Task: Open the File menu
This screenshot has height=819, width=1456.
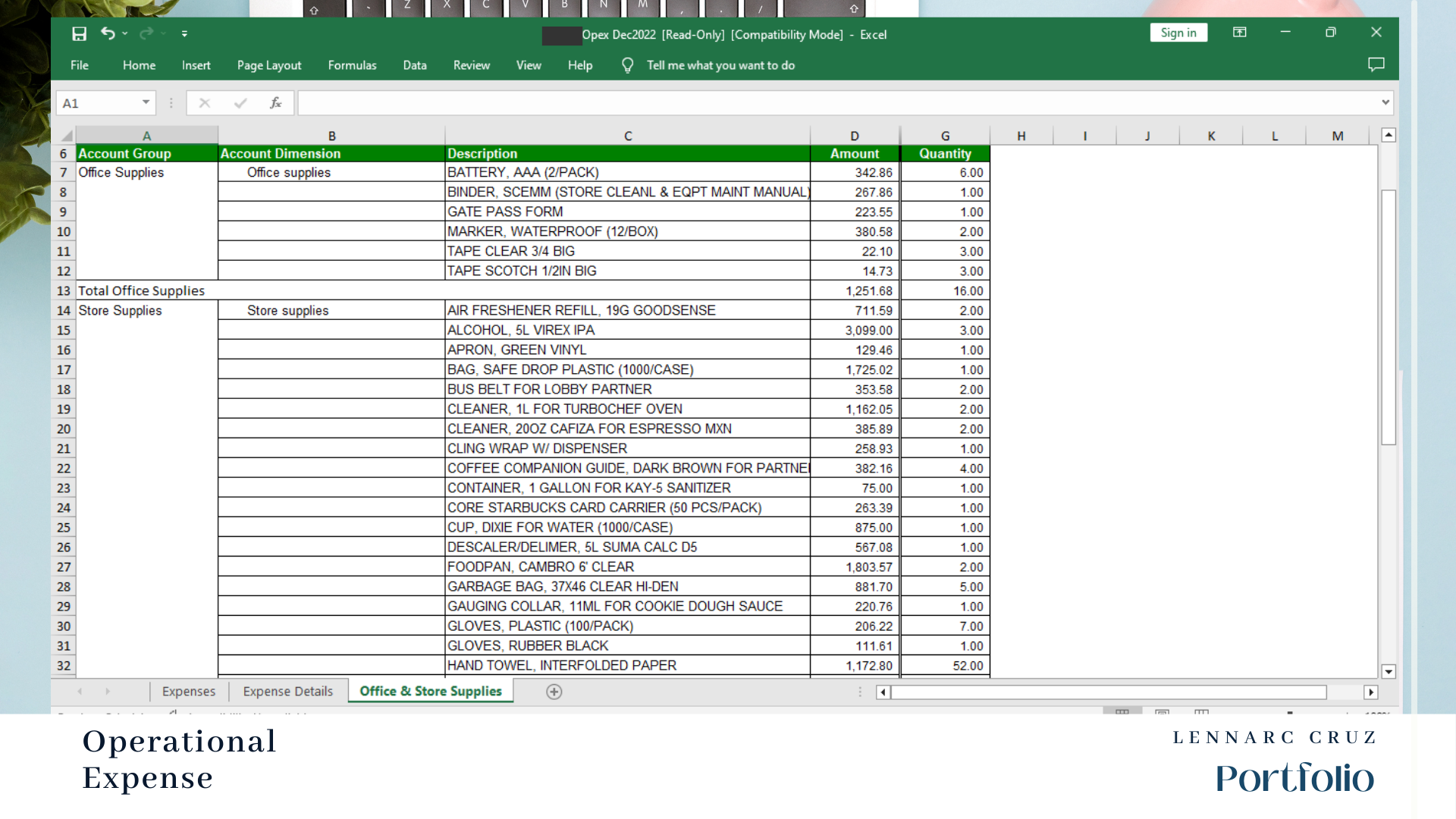Action: [x=80, y=65]
